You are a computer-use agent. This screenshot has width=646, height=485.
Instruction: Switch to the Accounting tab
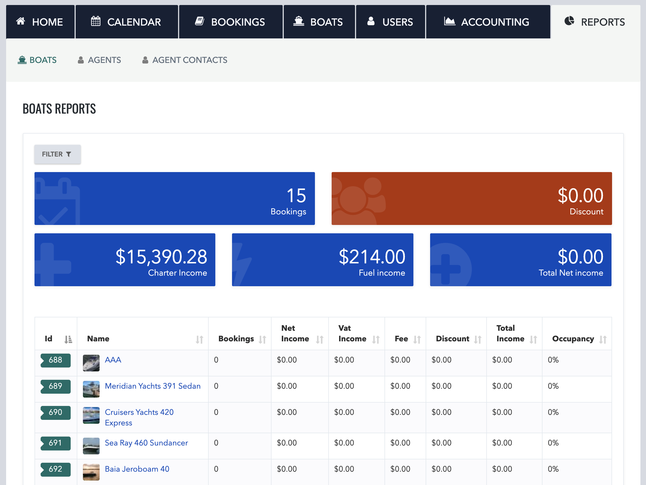click(x=487, y=22)
